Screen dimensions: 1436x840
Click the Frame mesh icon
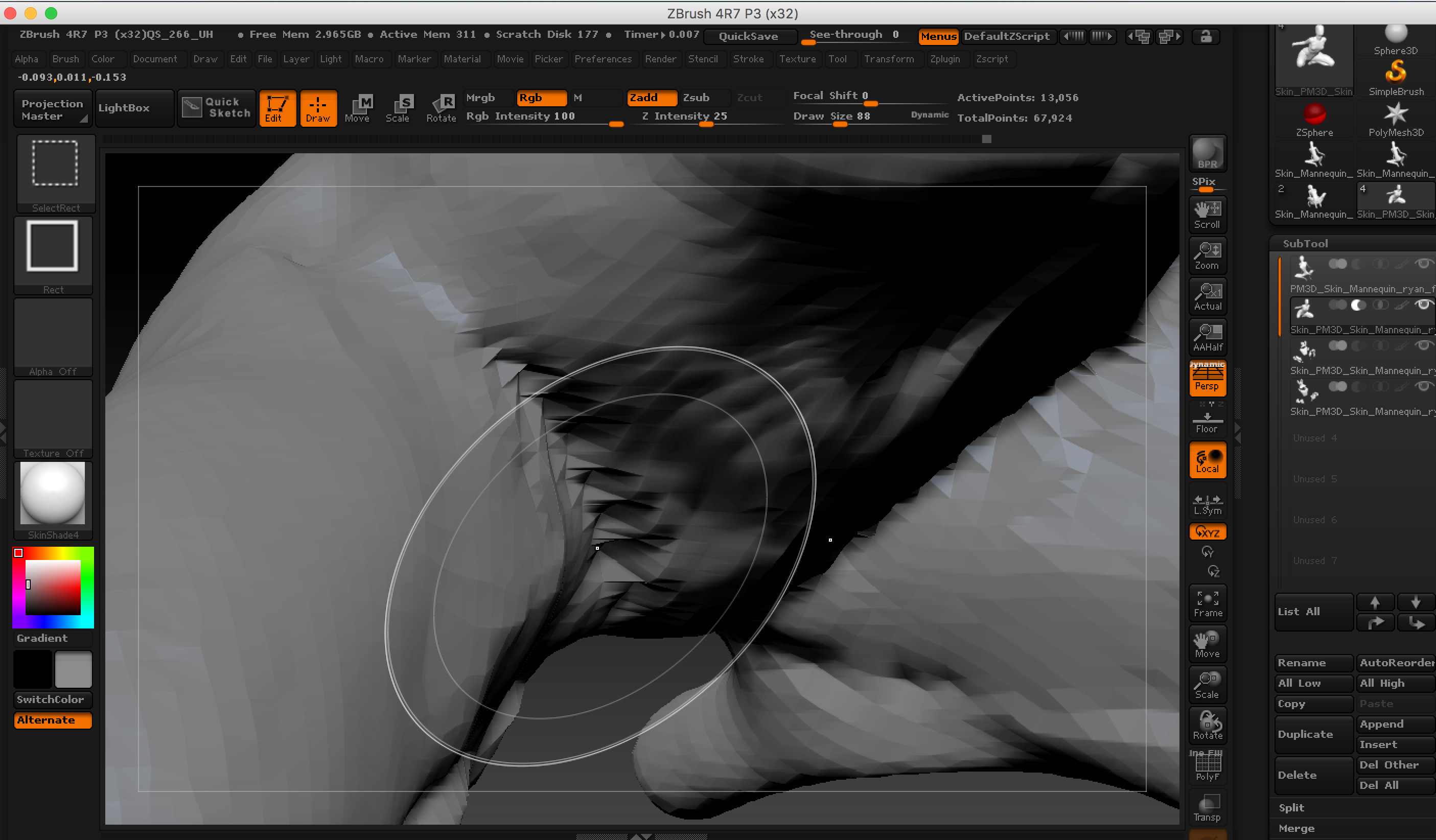point(1207,603)
